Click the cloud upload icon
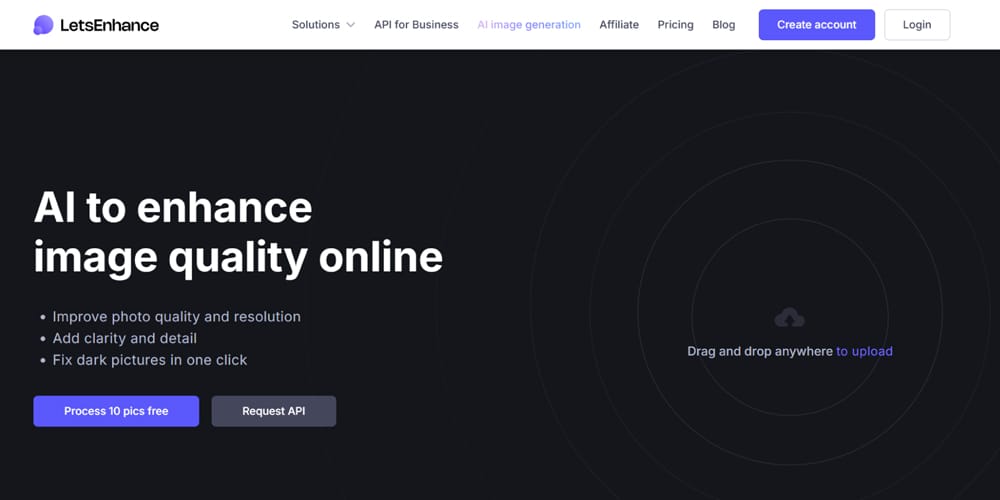Screen dimensions: 1000x500 click(790, 318)
